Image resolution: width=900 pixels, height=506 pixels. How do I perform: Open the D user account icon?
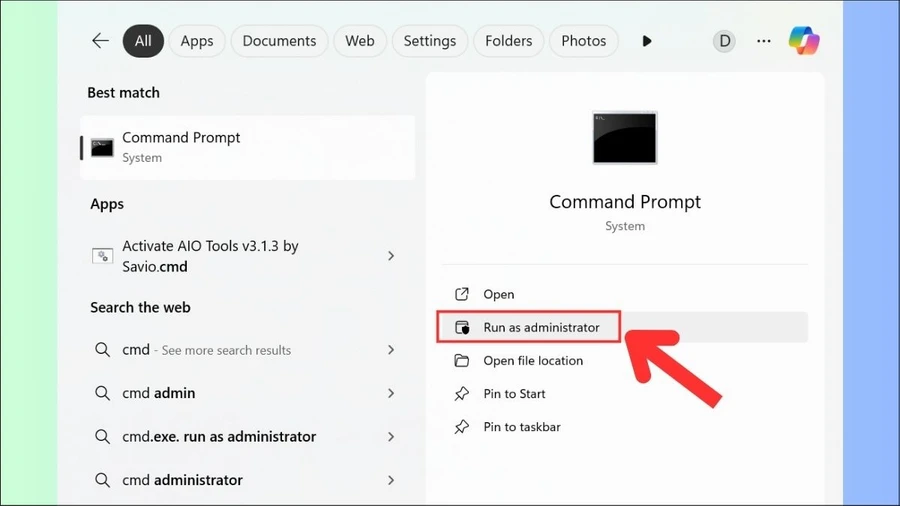(724, 41)
